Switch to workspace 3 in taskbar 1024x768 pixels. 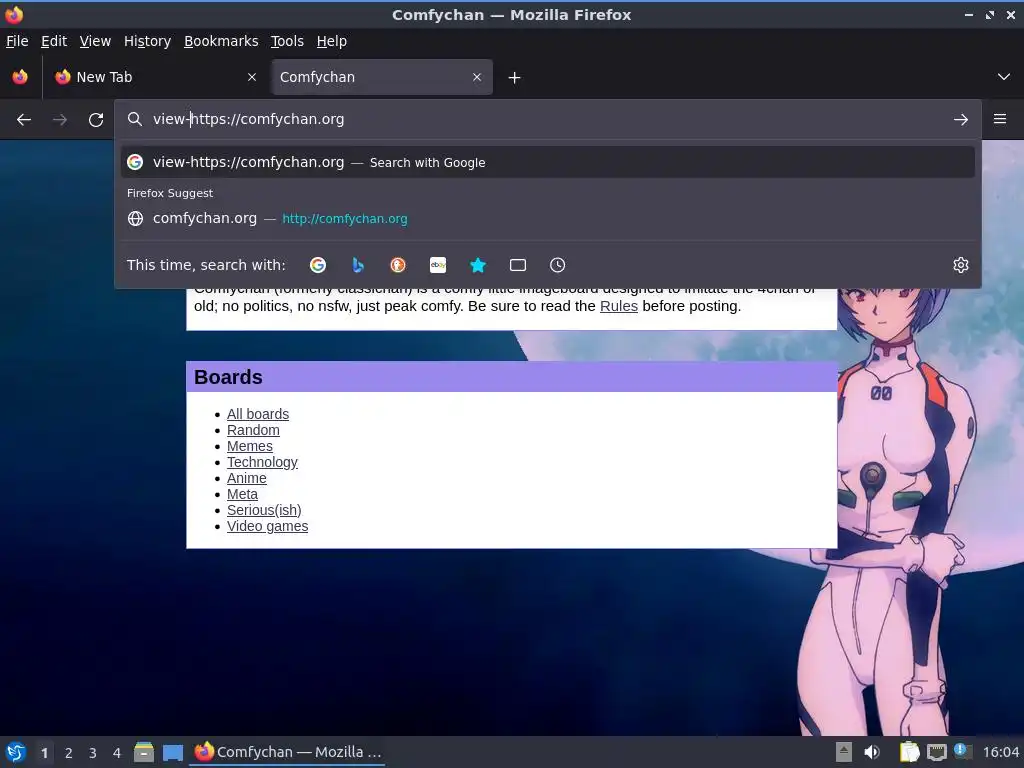pyautogui.click(x=93, y=753)
